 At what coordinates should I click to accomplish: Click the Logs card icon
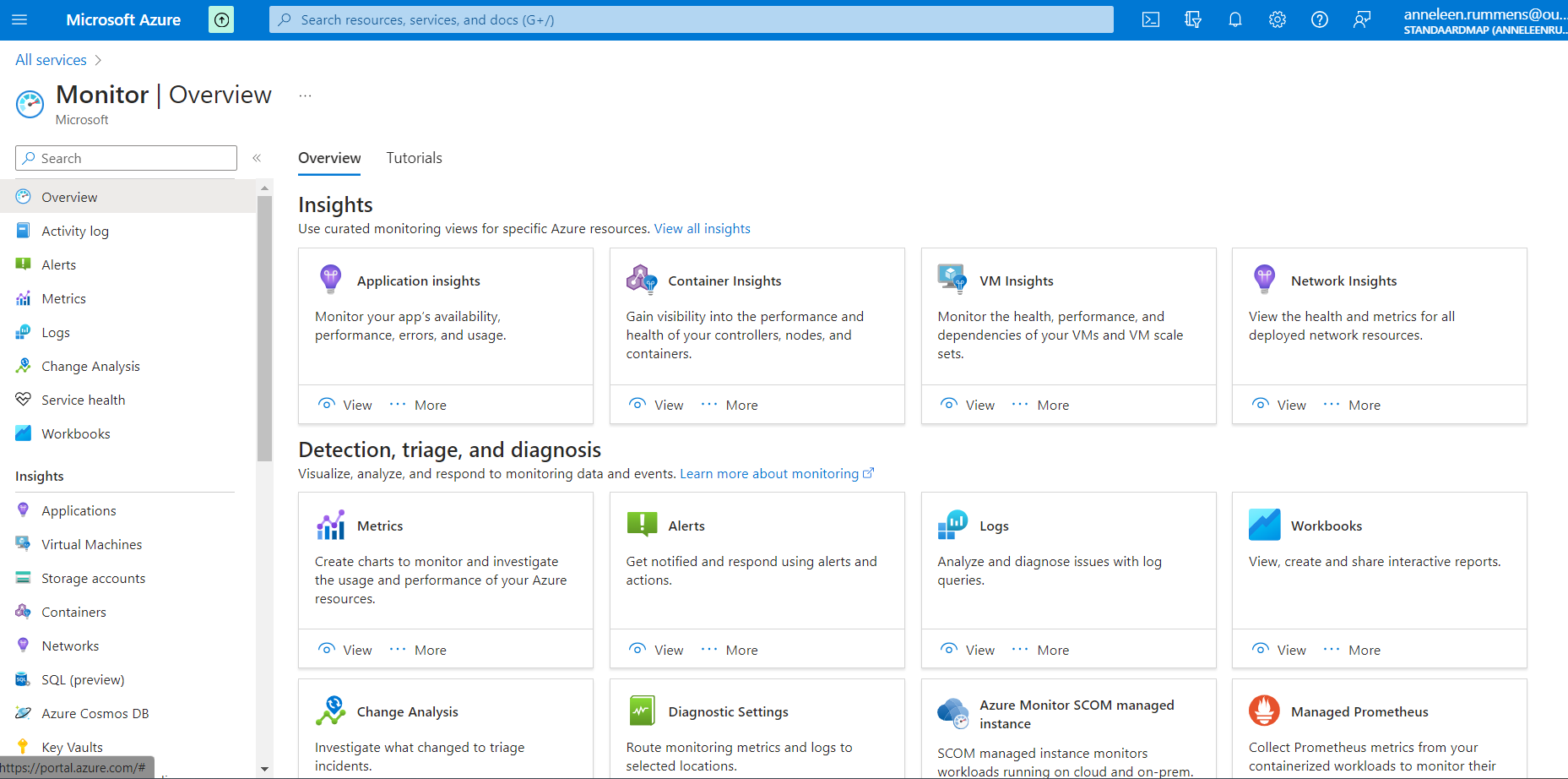[952, 525]
